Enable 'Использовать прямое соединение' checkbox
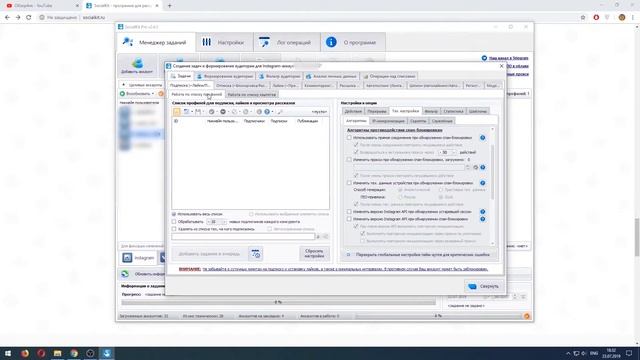Screen dimensions: 640x360 349,138
